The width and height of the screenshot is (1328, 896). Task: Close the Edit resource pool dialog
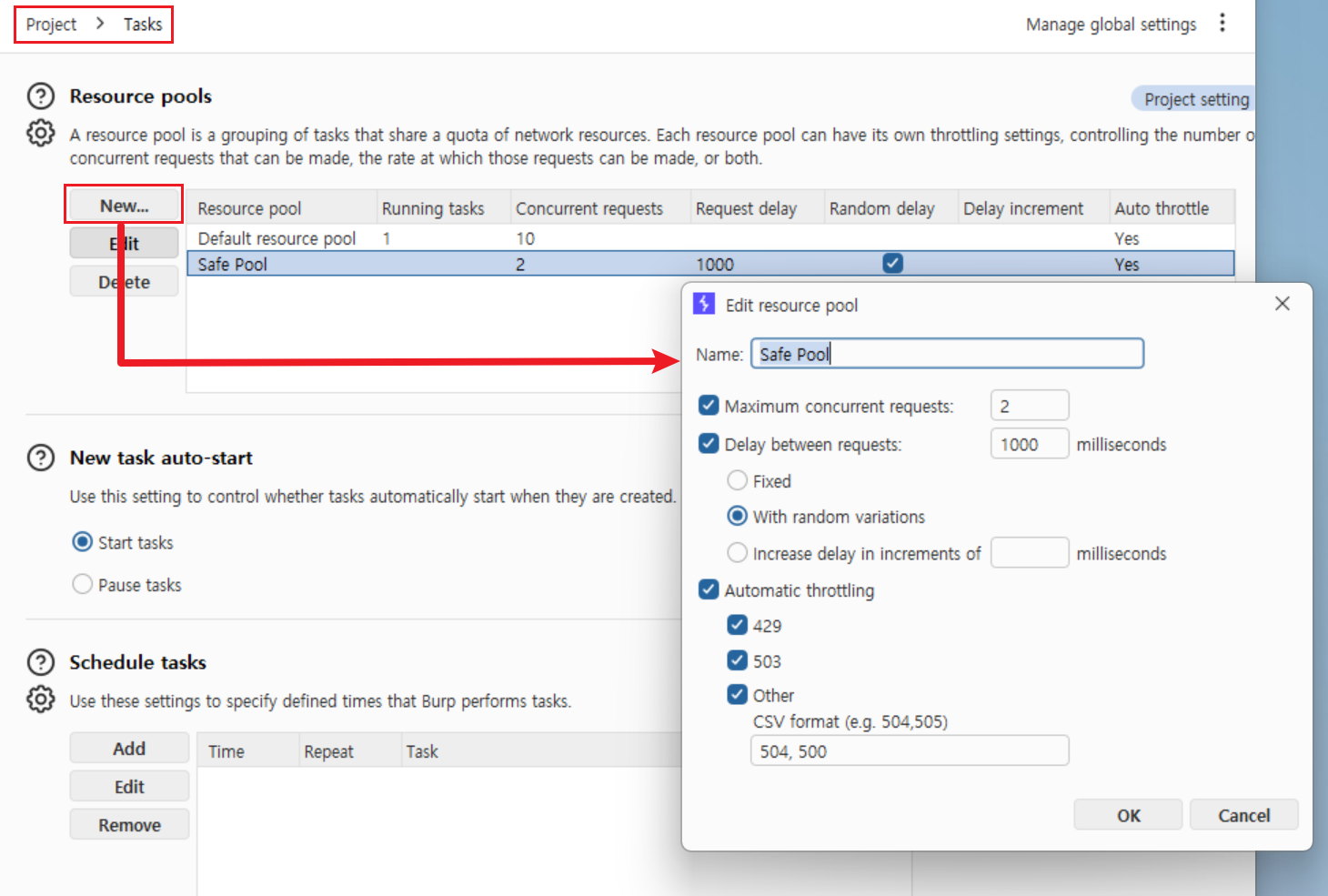[x=1283, y=304]
